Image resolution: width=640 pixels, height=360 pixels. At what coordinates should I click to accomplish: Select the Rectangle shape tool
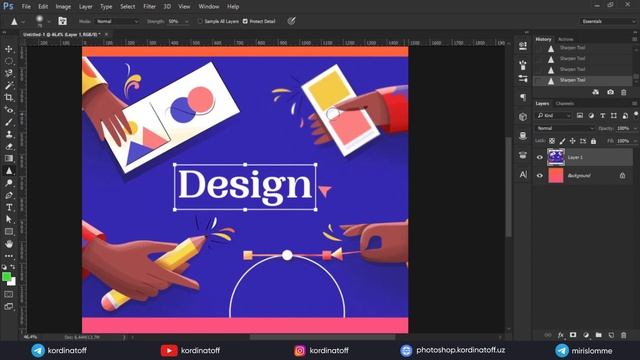(9, 231)
